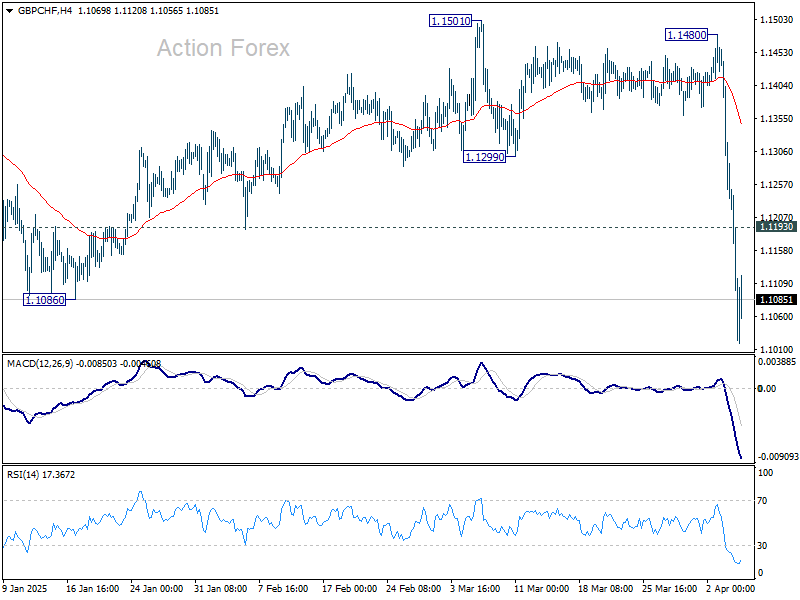Click the 7 Feb 16:00 date label

tap(283, 588)
